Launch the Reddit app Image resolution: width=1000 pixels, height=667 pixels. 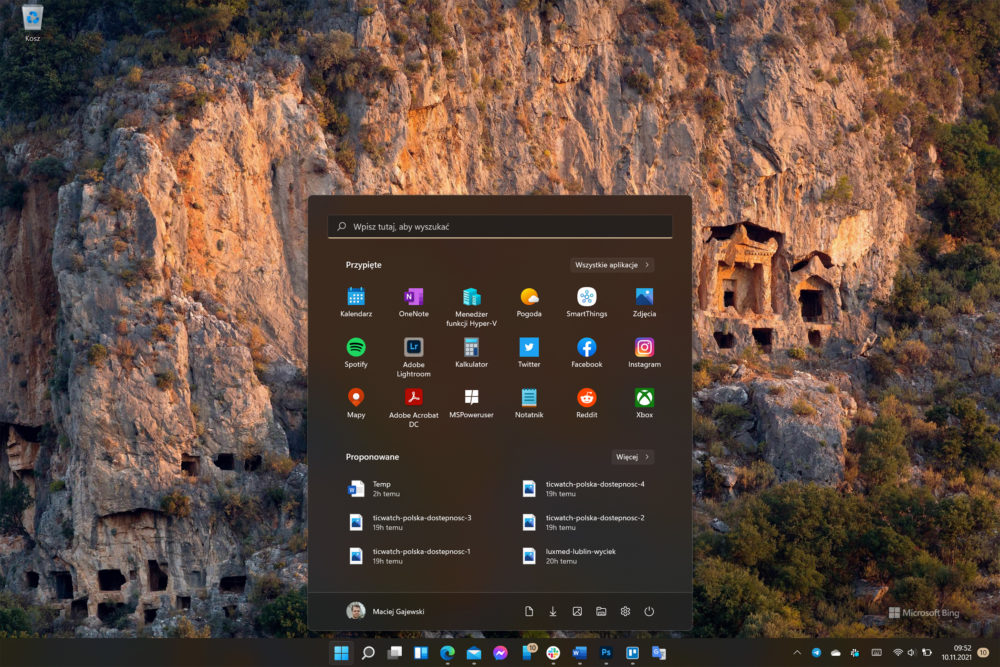(587, 403)
